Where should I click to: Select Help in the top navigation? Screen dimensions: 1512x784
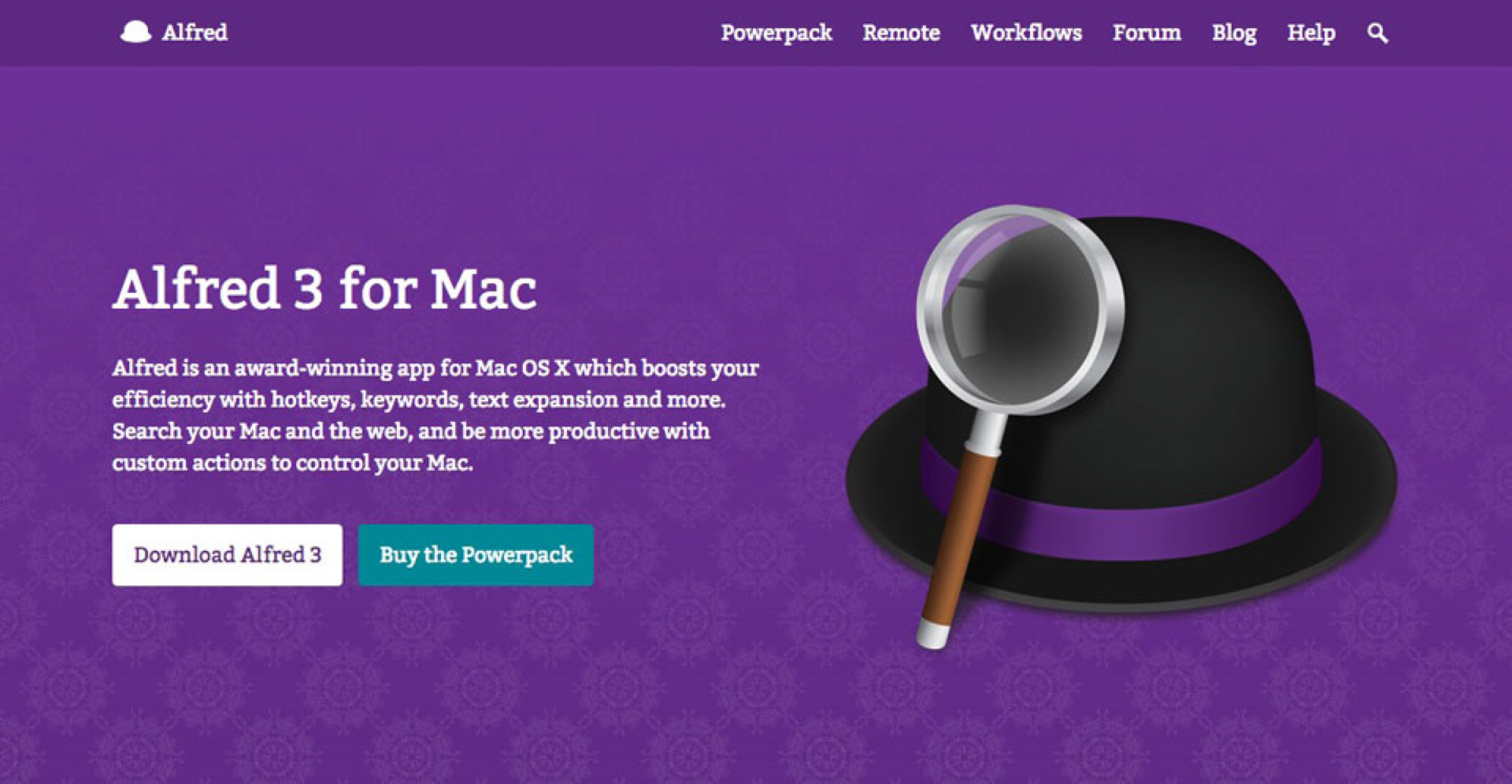1311,33
